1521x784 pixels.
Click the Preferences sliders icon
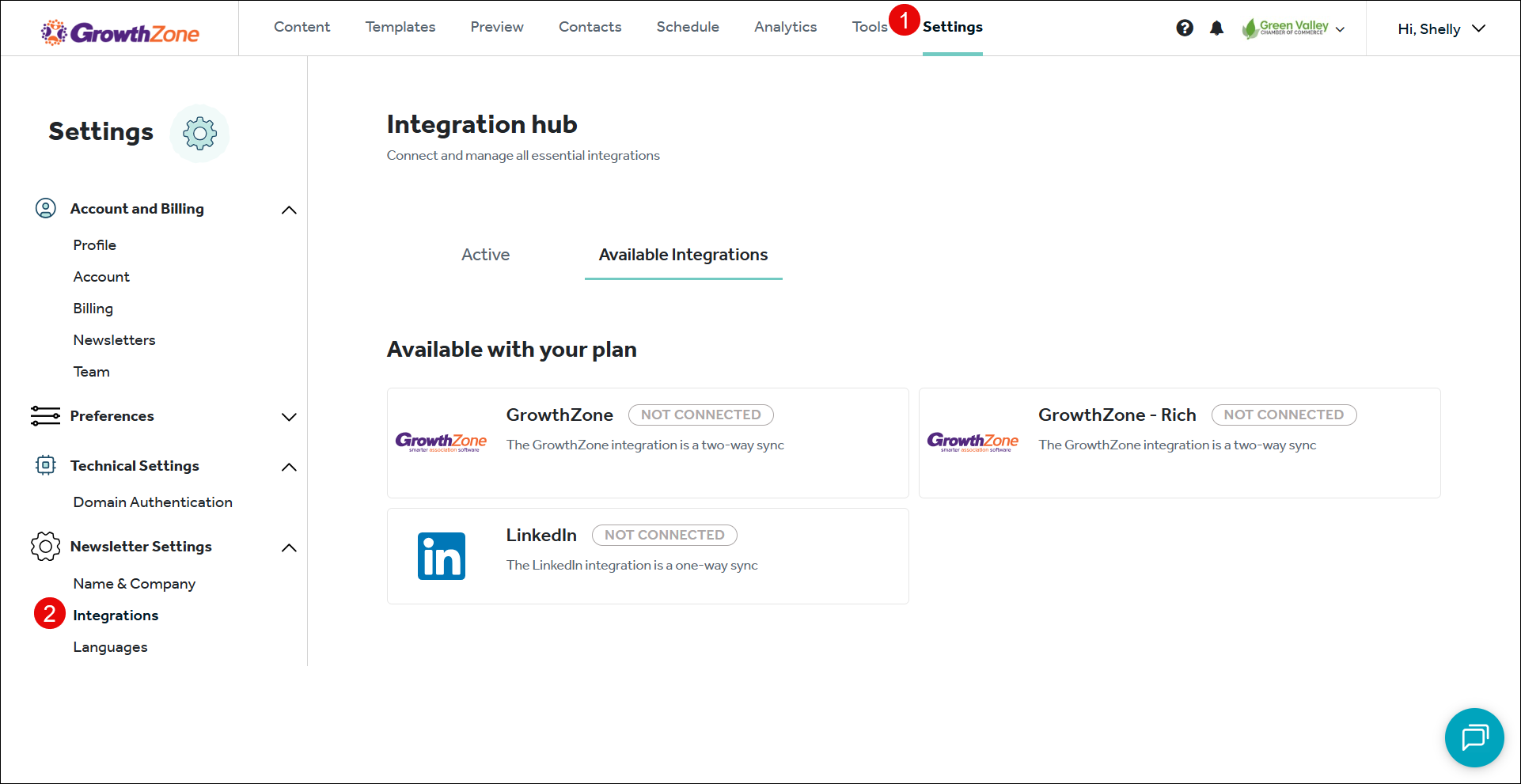(46, 416)
